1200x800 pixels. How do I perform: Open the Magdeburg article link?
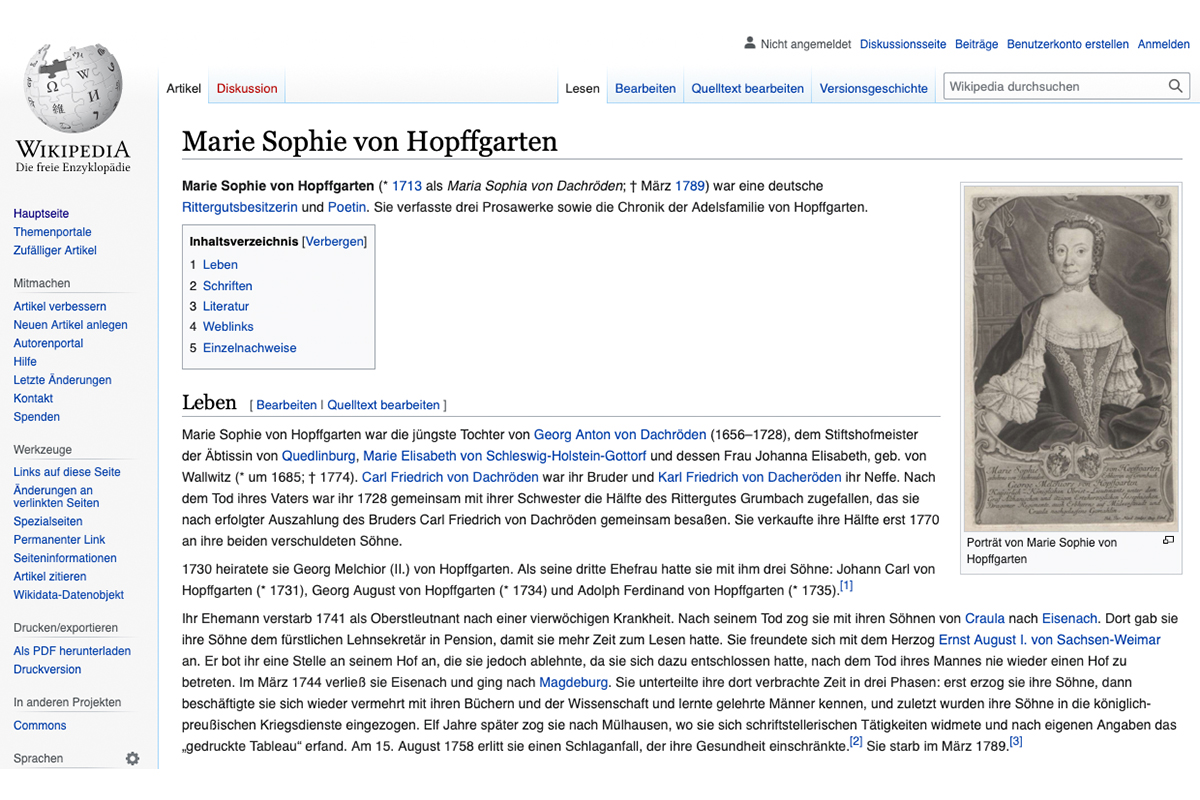coord(573,682)
